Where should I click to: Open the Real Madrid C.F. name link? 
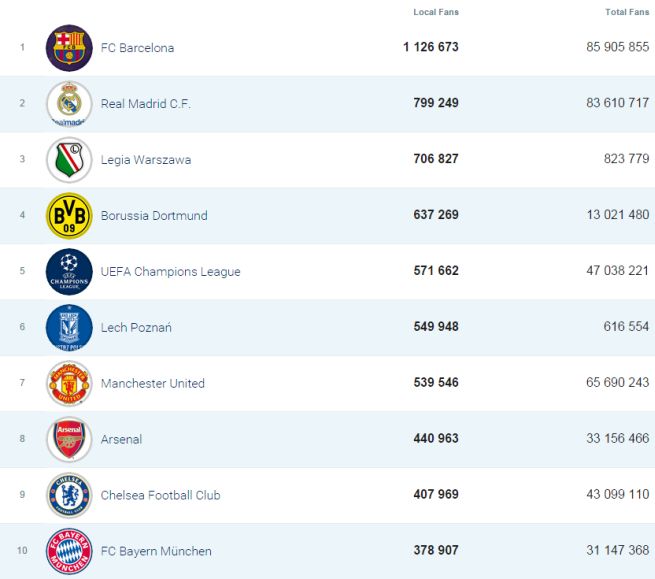pyautogui.click(x=145, y=104)
